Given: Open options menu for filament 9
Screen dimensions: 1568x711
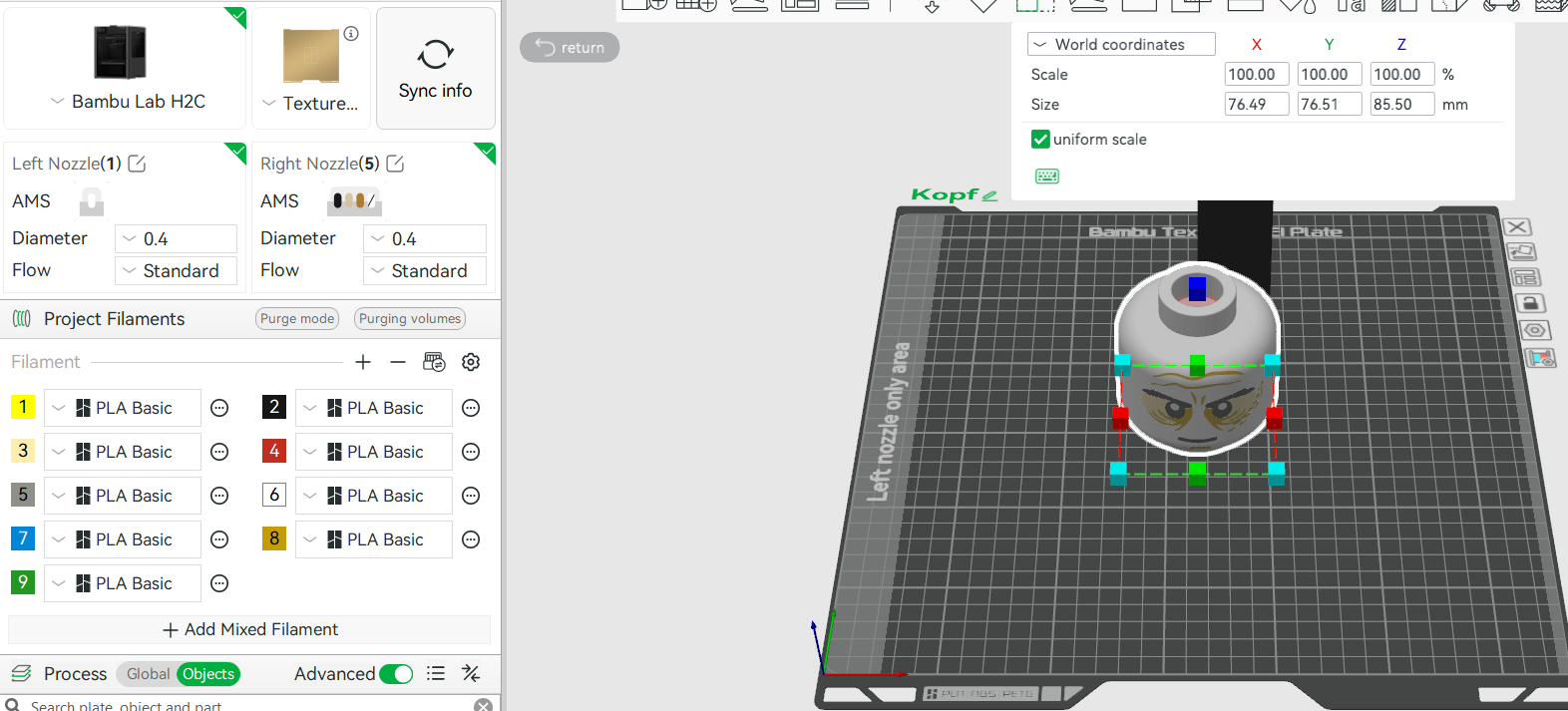Looking at the screenshot, I should click(219, 583).
